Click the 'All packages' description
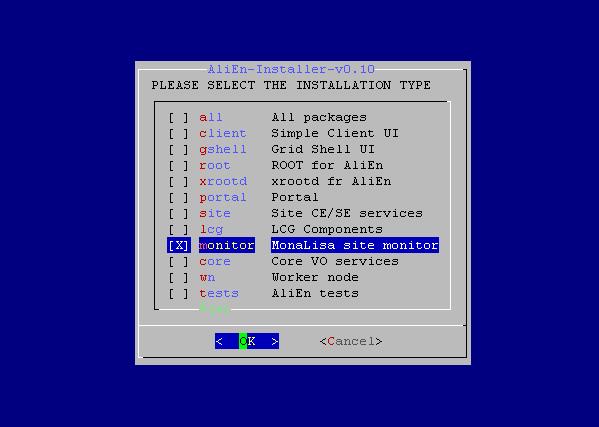The width and height of the screenshot is (599, 427). (319, 118)
